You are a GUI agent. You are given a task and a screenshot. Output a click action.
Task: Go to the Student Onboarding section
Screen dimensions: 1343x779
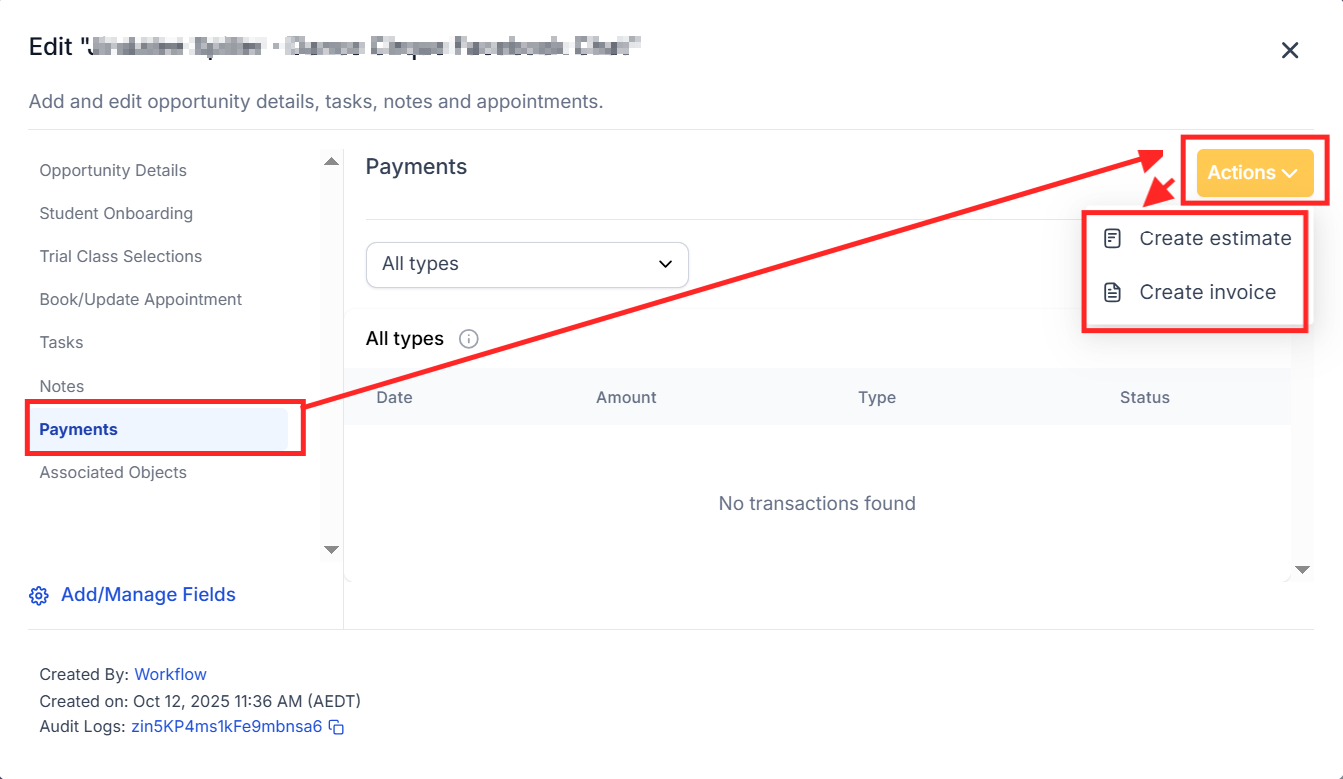coord(116,213)
